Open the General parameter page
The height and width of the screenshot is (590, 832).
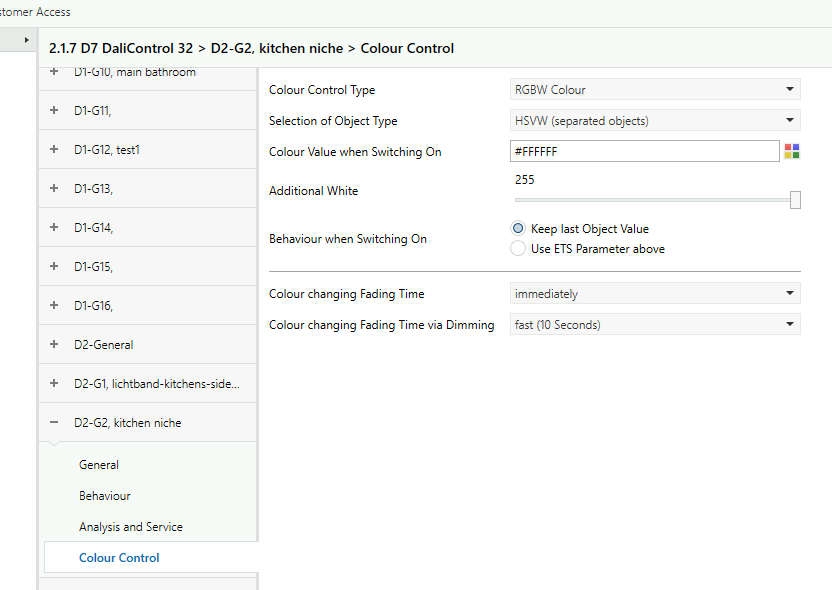99,465
